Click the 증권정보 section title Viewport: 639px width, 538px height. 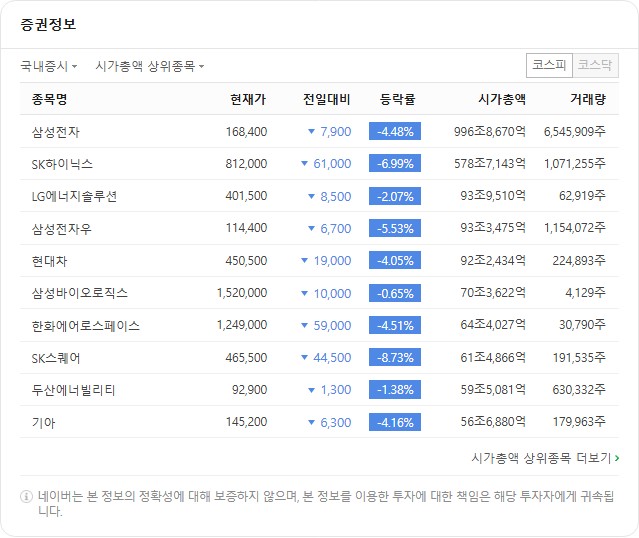point(48,24)
